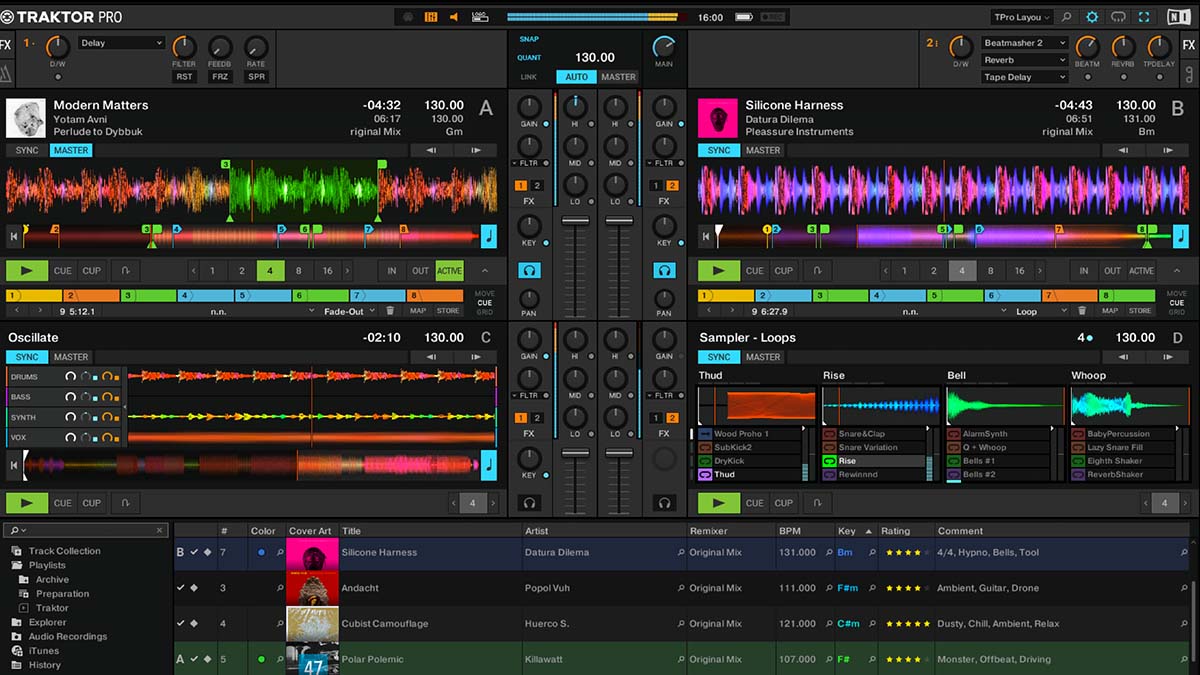
Task: Click the blue music note icon on Deck B
Action: 1181,236
